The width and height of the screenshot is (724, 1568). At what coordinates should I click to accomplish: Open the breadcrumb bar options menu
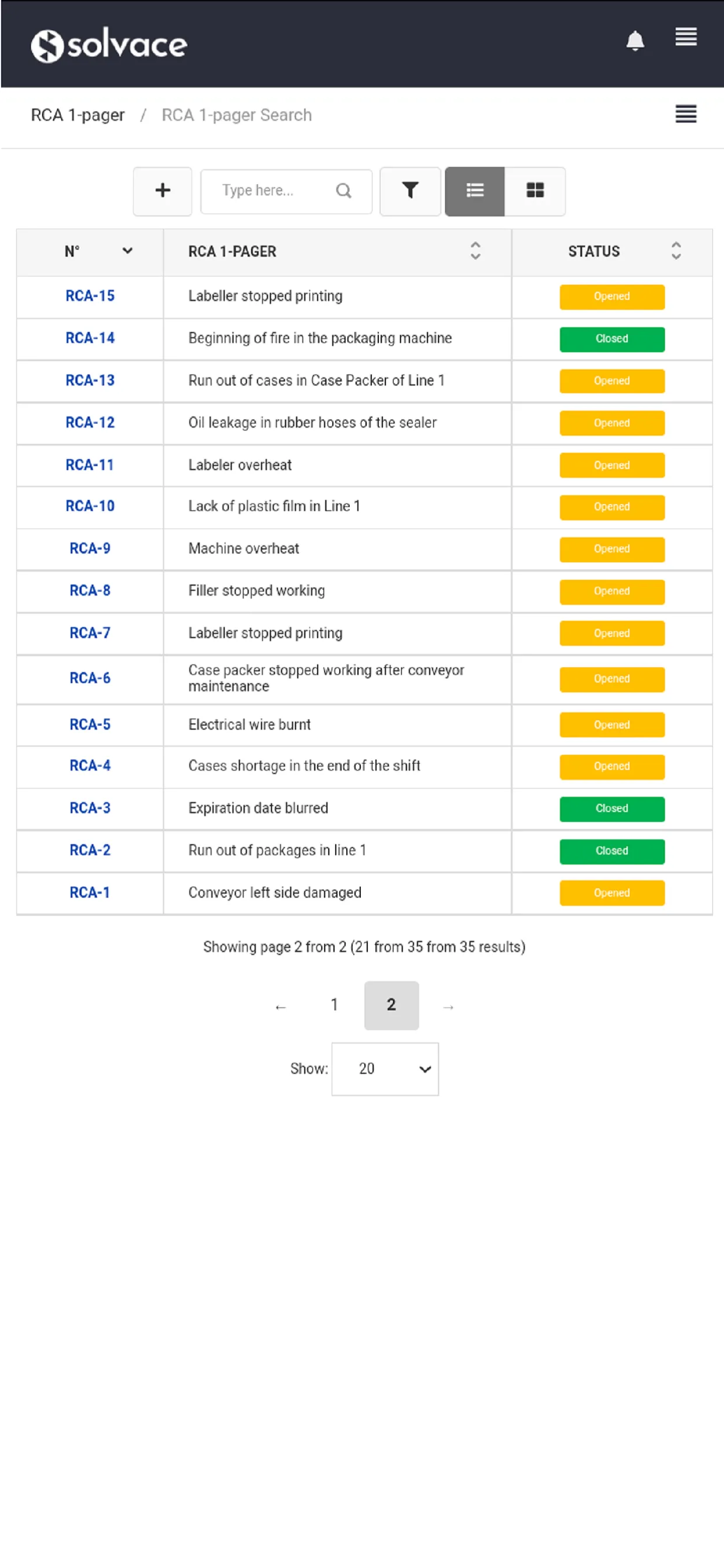tap(685, 114)
